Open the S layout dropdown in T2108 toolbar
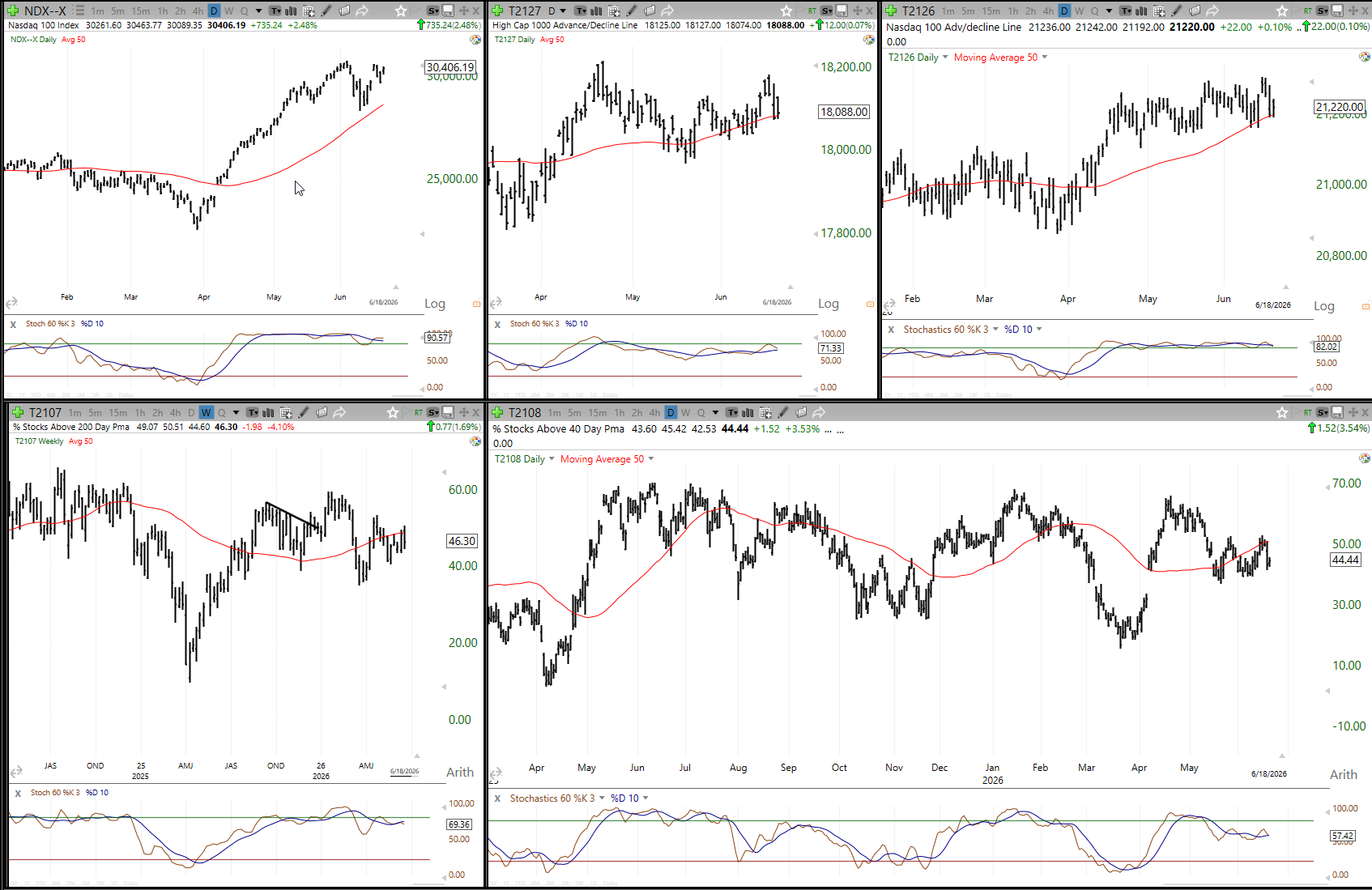Viewport: 1372px width, 890px height. 1323,412
